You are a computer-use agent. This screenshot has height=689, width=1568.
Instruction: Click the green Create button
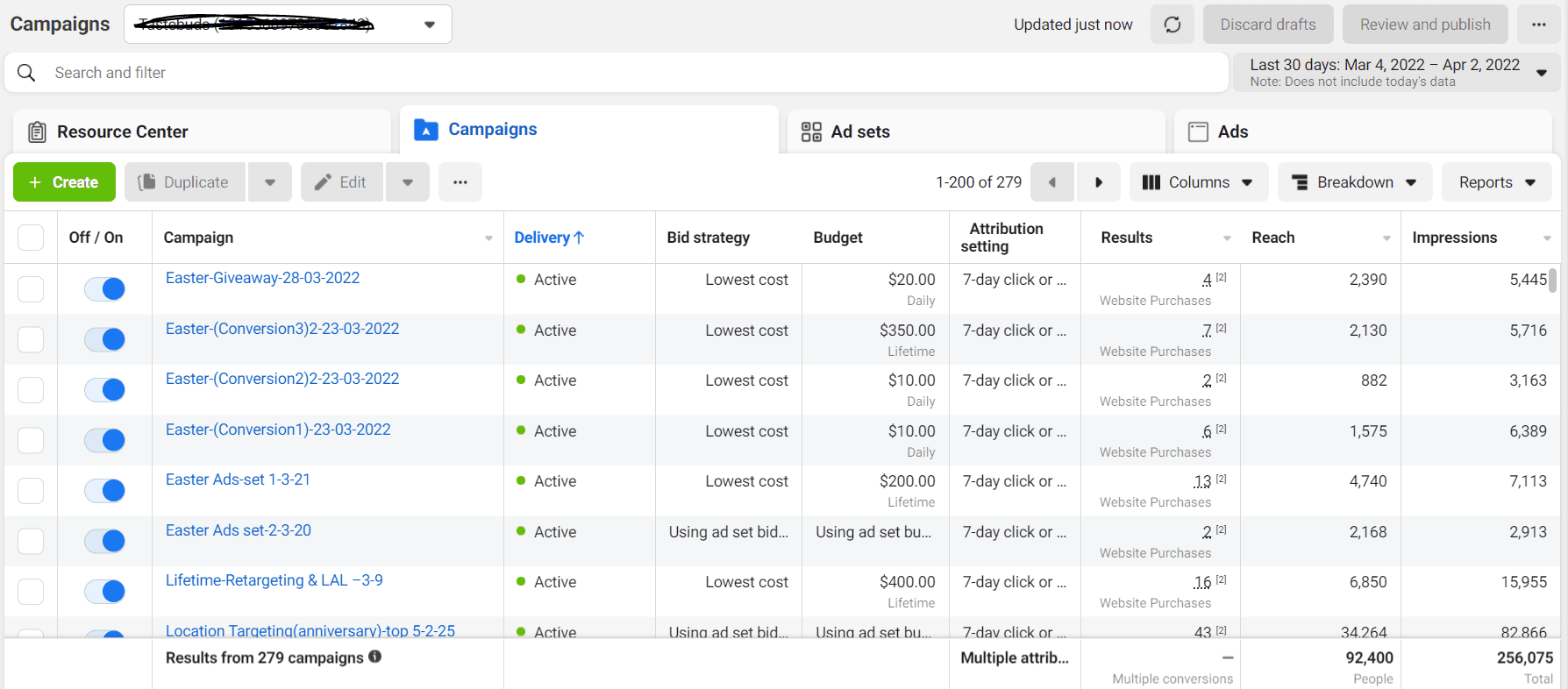pos(64,182)
